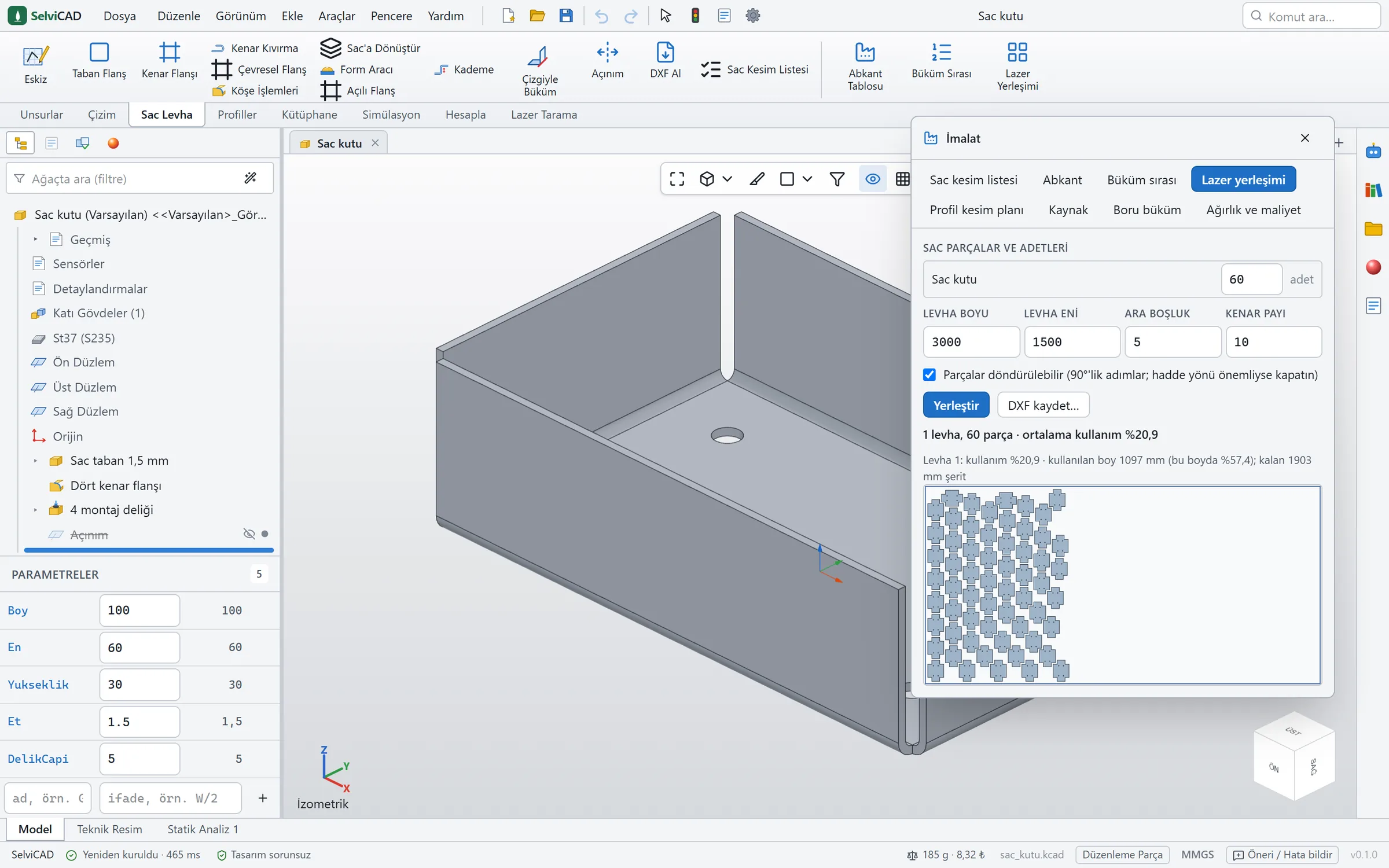This screenshot has width=1389, height=868.
Task: Click the LEVHA BOYU input field
Action: tap(971, 342)
